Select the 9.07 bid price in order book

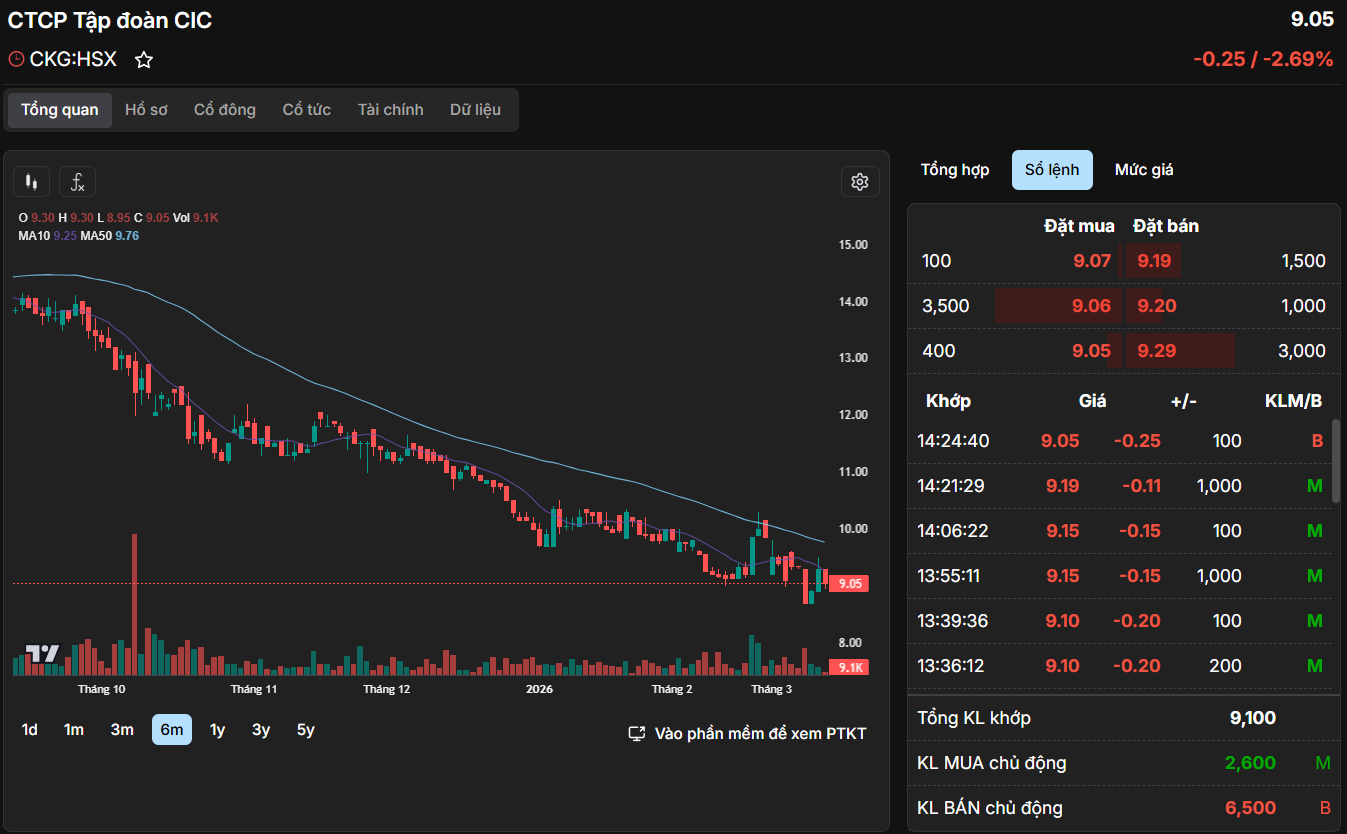(x=1091, y=261)
